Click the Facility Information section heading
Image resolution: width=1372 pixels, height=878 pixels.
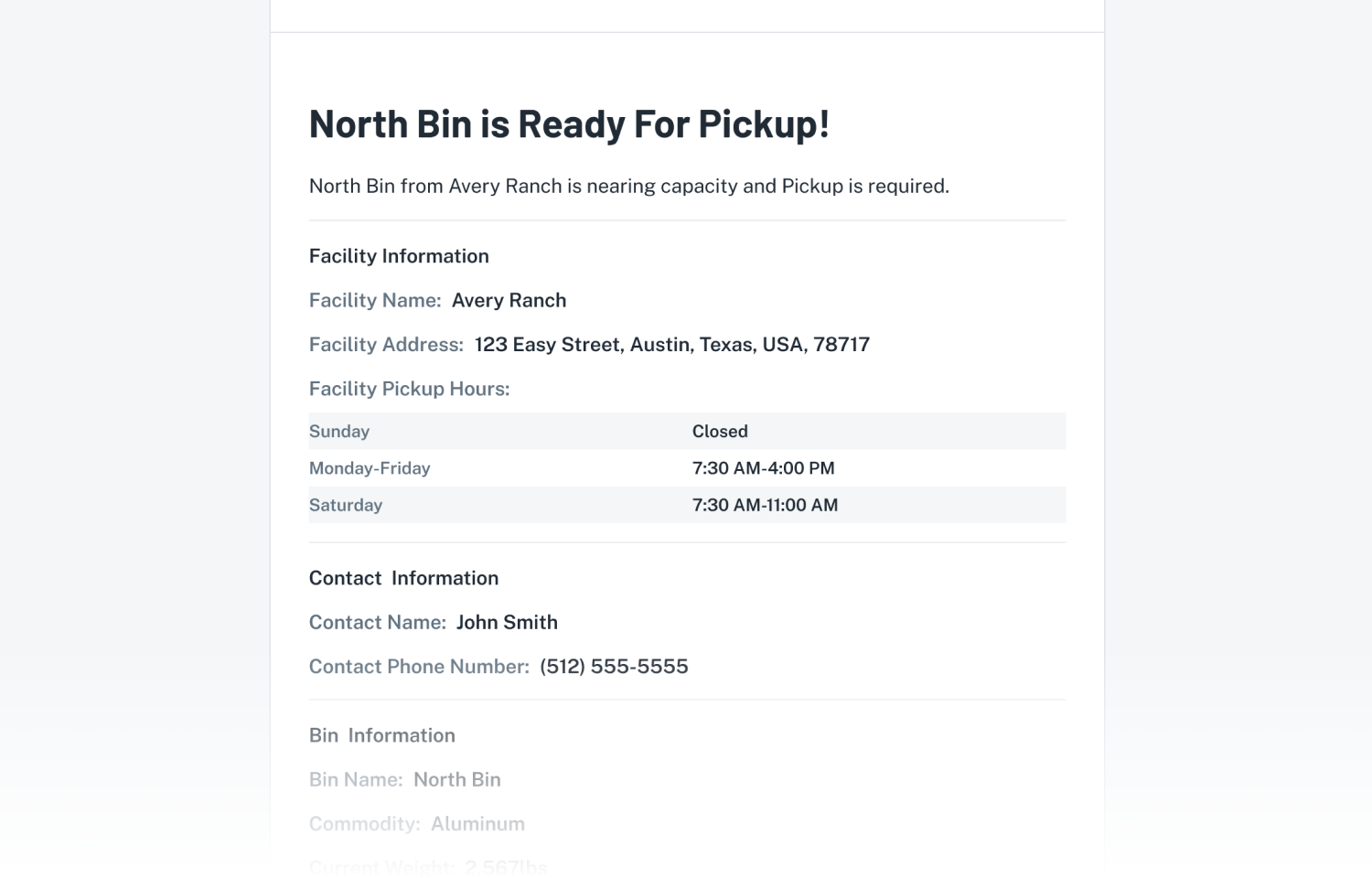coord(399,256)
